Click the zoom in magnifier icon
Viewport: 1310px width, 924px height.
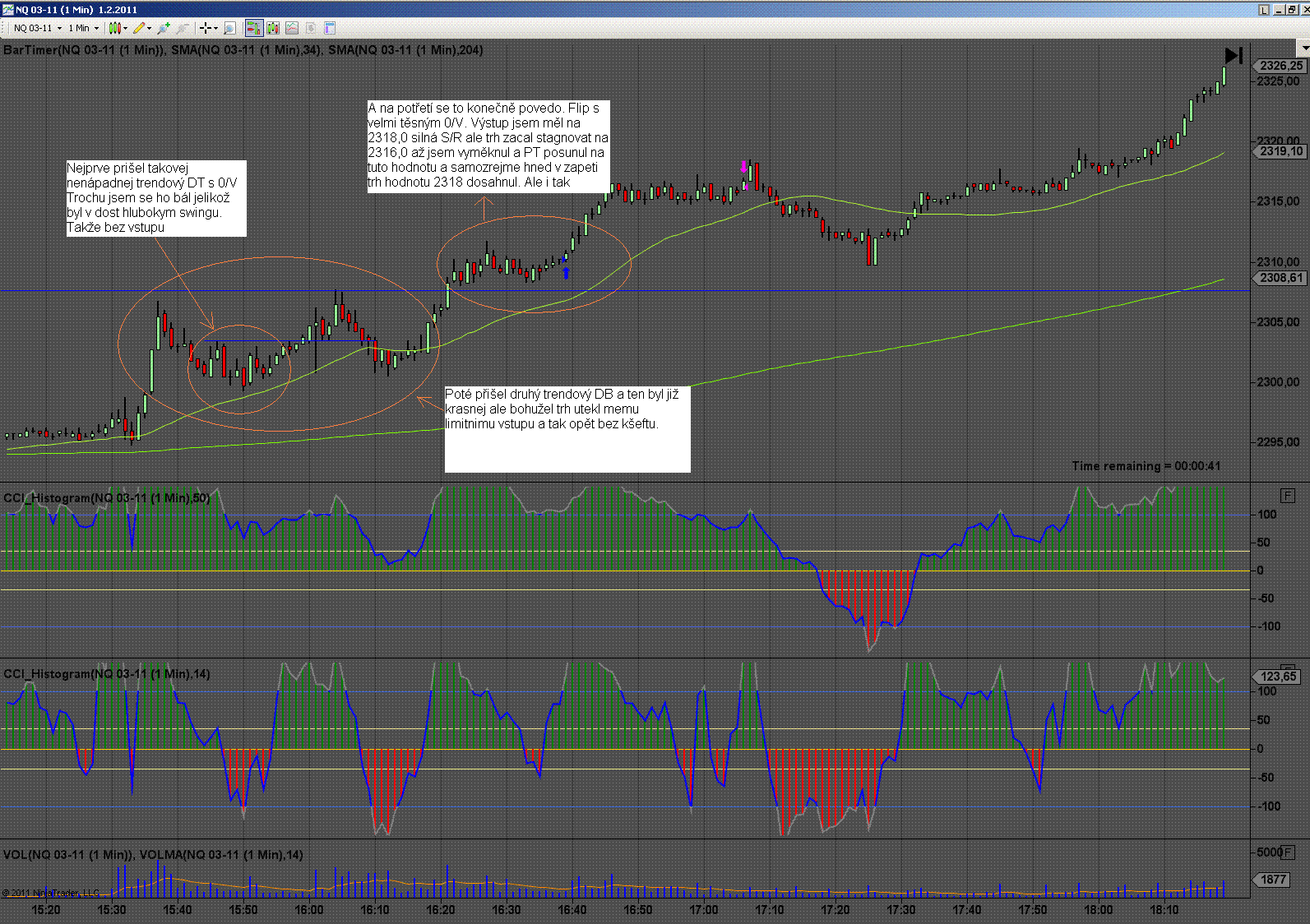pos(163,28)
